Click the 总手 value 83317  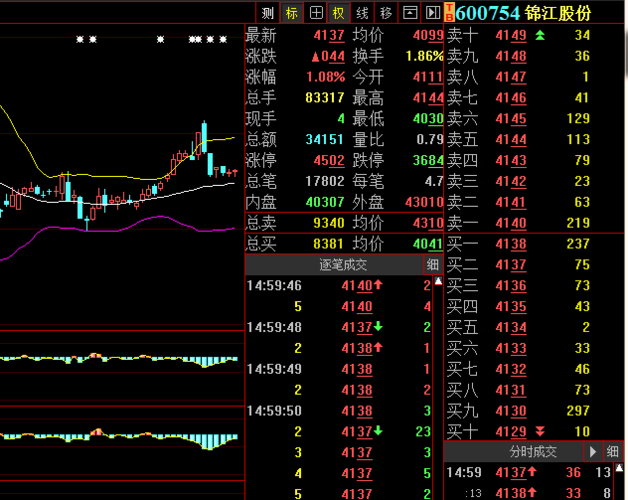pyautogui.click(x=325, y=98)
